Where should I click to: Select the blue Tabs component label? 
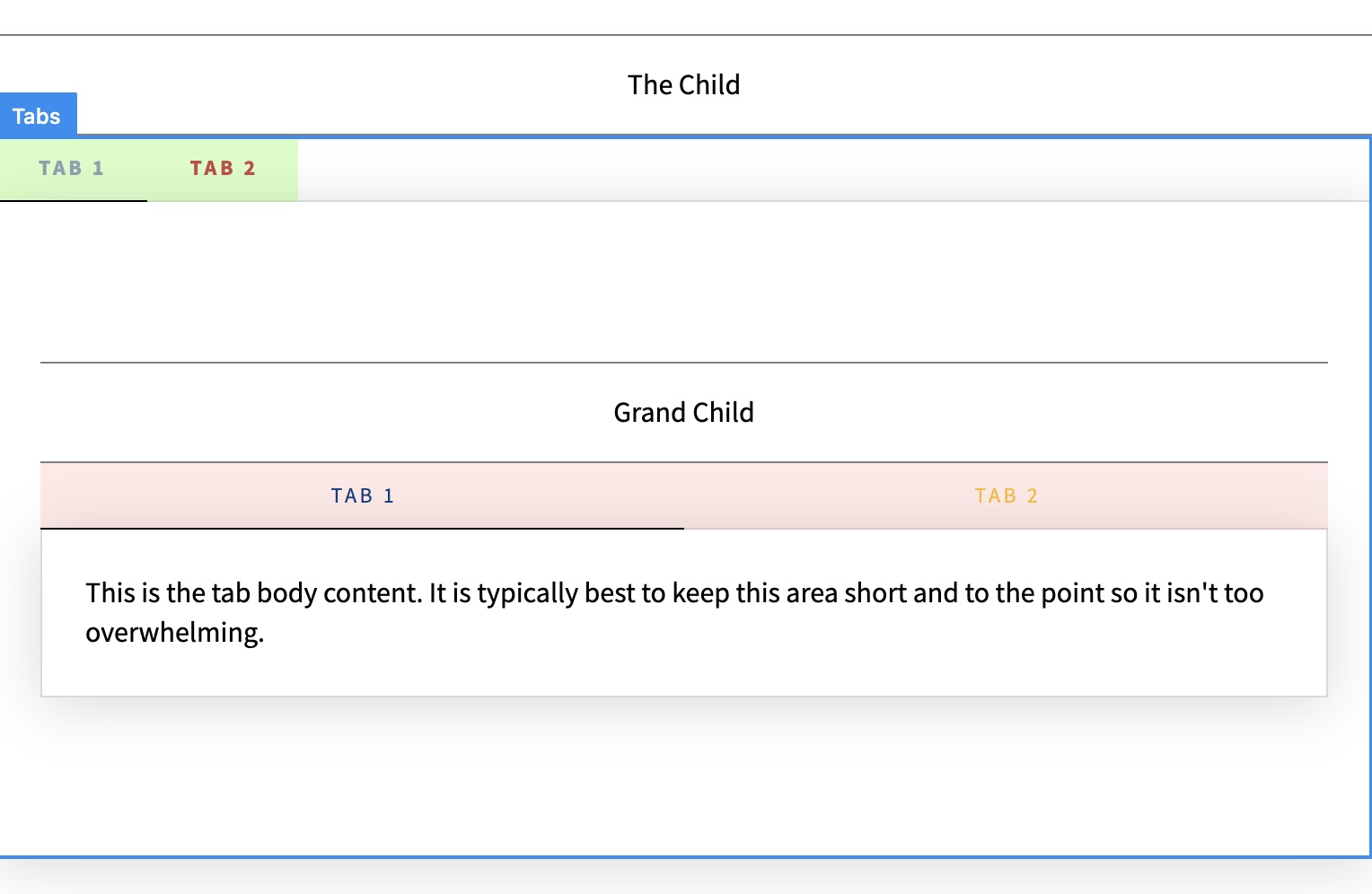coord(38,116)
